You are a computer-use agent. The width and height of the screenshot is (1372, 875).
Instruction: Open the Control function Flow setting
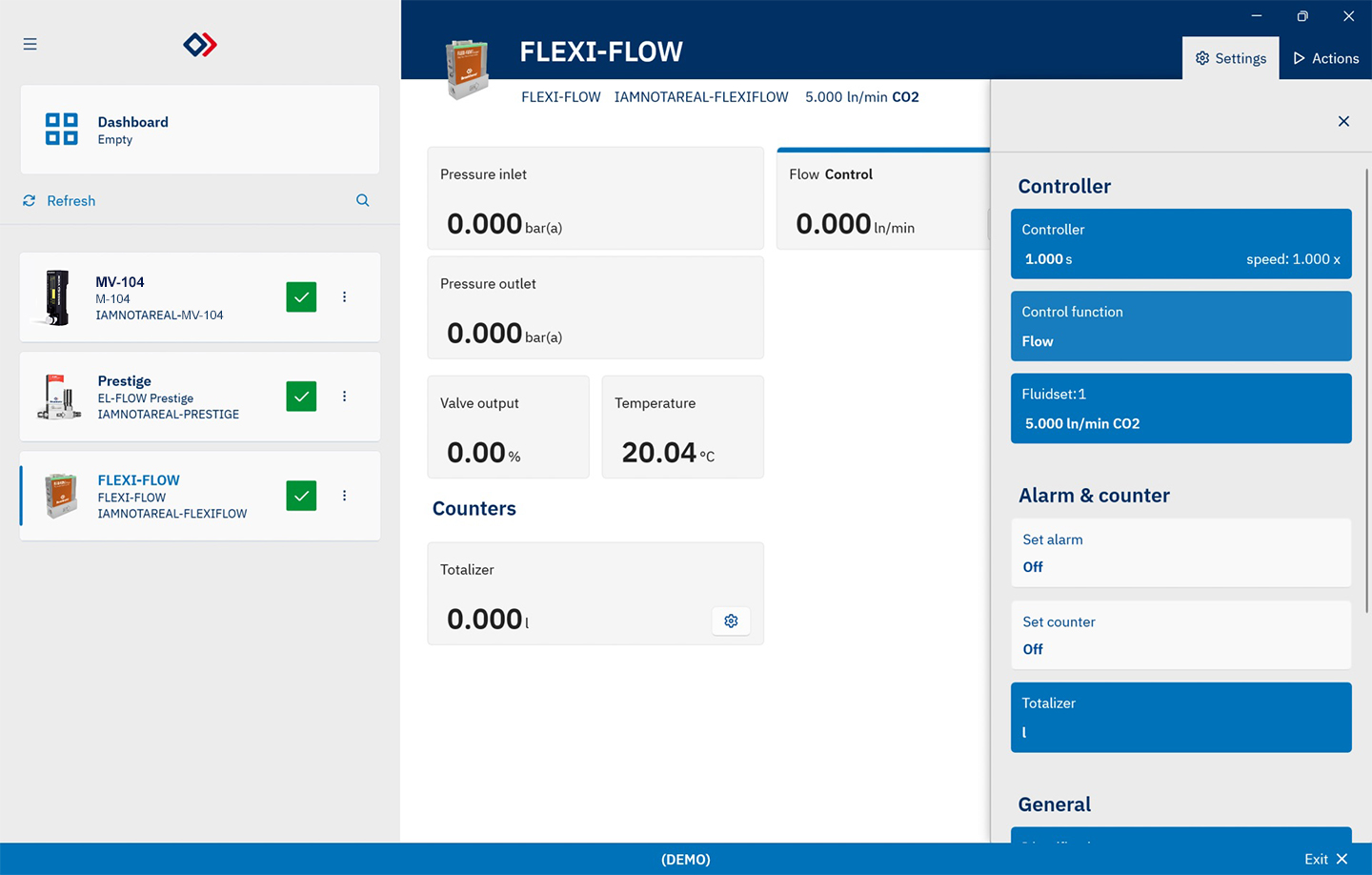pos(1180,326)
